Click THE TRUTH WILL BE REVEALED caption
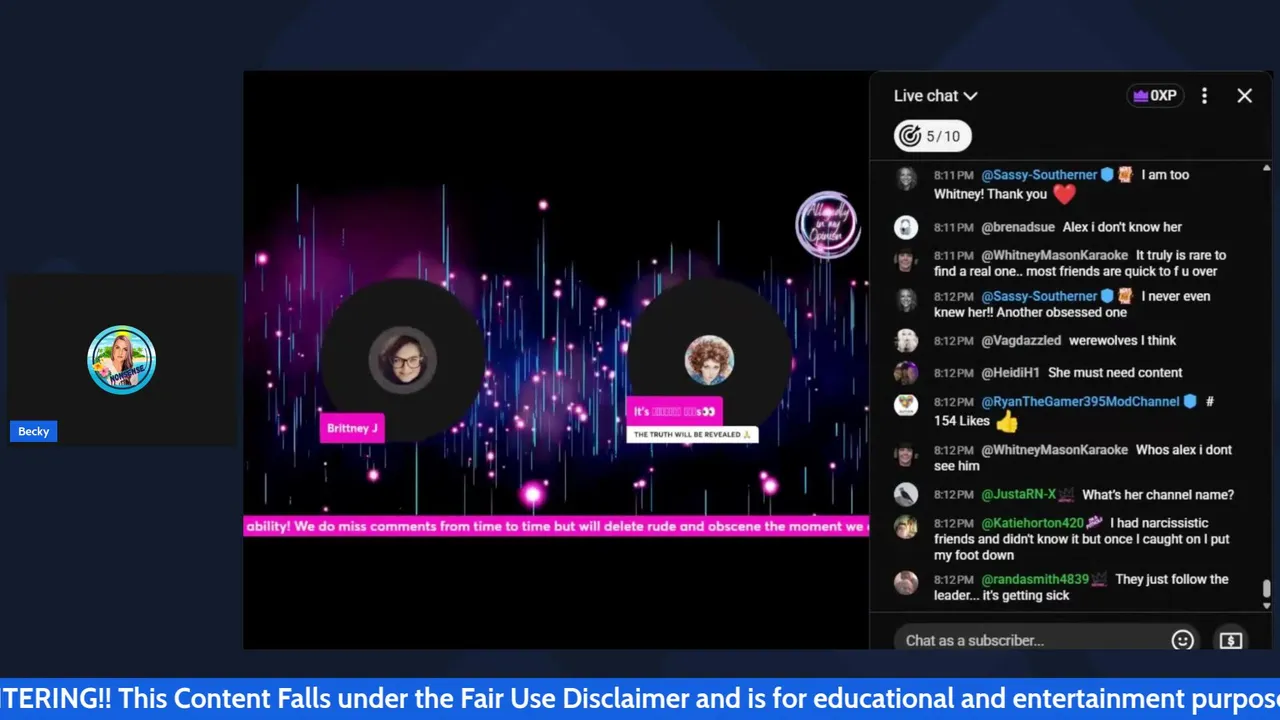This screenshot has height=720, width=1280. pos(692,435)
